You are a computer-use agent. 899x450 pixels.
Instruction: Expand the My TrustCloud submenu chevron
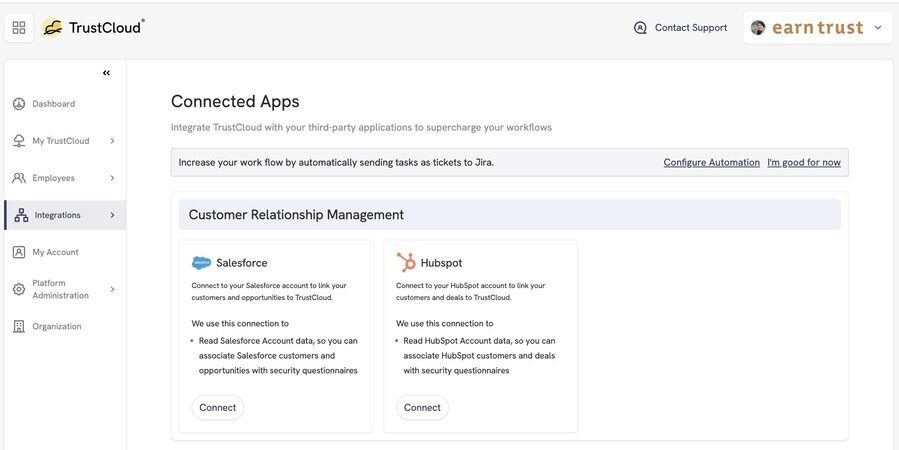click(112, 141)
